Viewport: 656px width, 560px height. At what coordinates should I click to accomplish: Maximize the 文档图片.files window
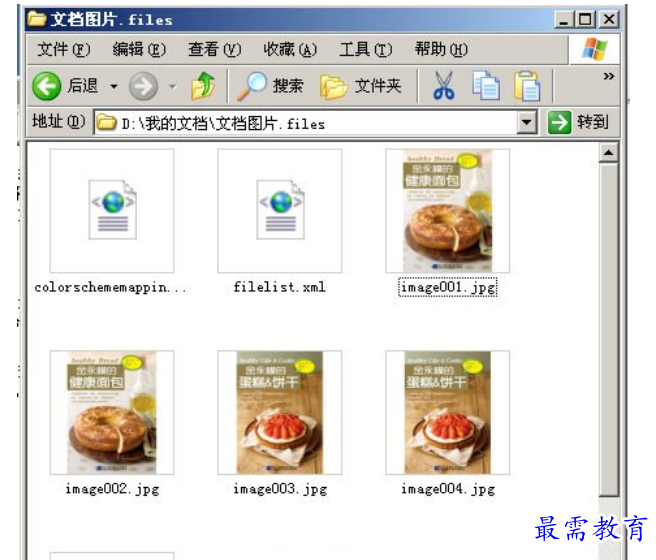pos(586,19)
